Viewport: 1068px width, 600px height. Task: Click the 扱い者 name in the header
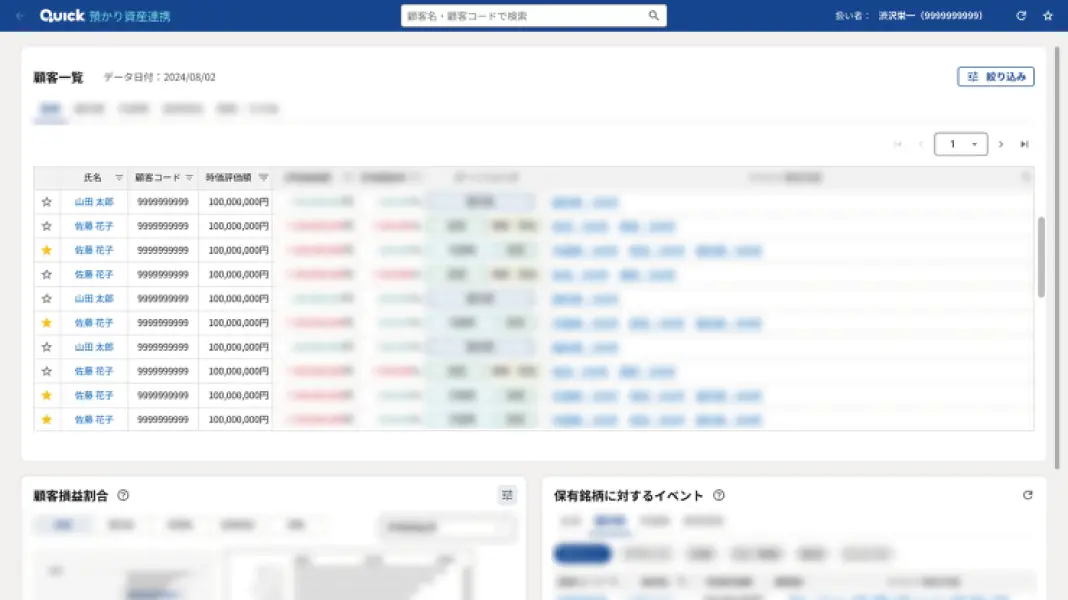[930, 16]
